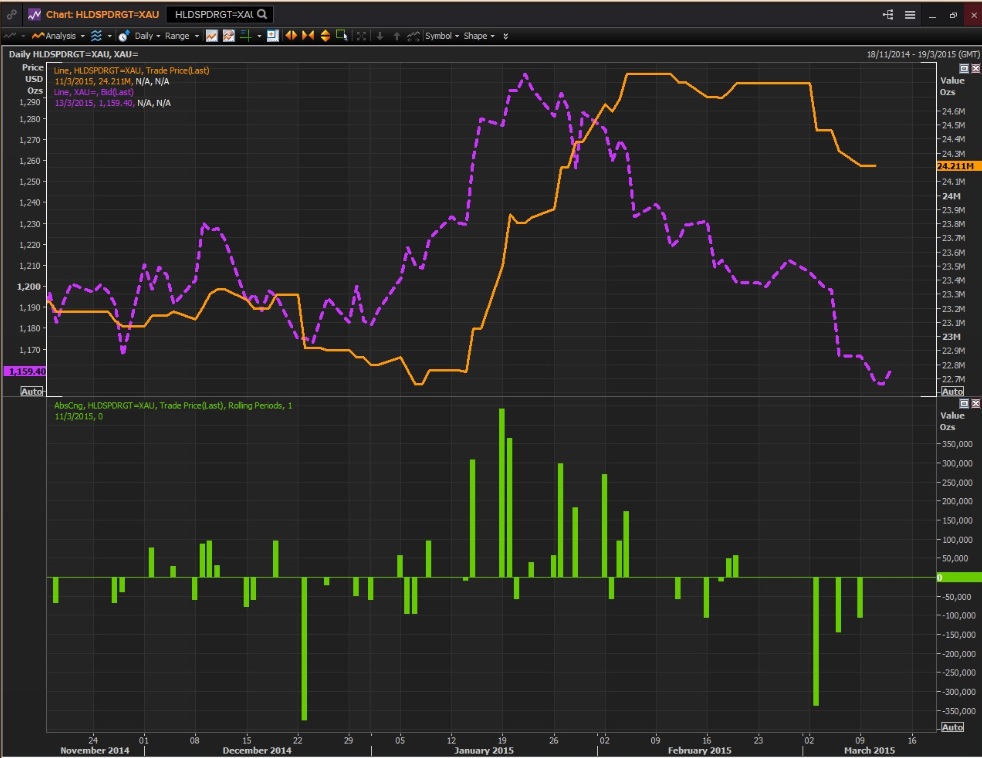Click the horizontal expand arrows icon

click(292, 36)
